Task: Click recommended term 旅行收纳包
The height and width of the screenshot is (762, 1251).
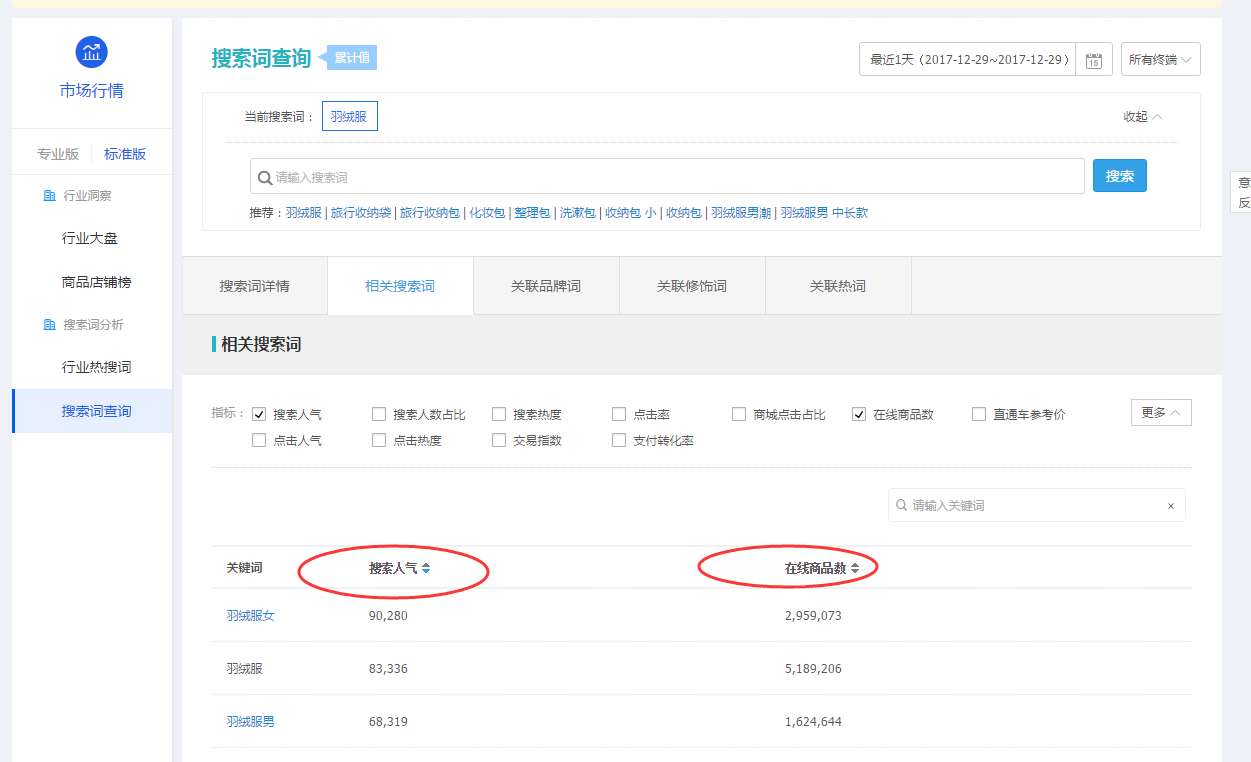Action: click(430, 213)
